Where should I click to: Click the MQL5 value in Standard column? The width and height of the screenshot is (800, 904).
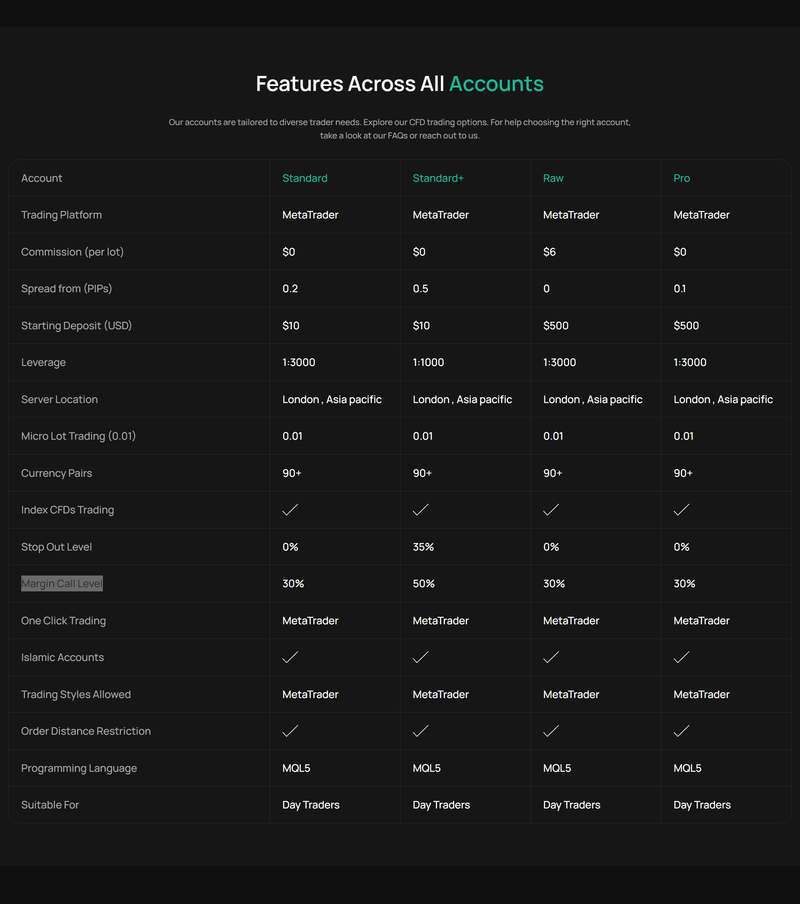(296, 769)
